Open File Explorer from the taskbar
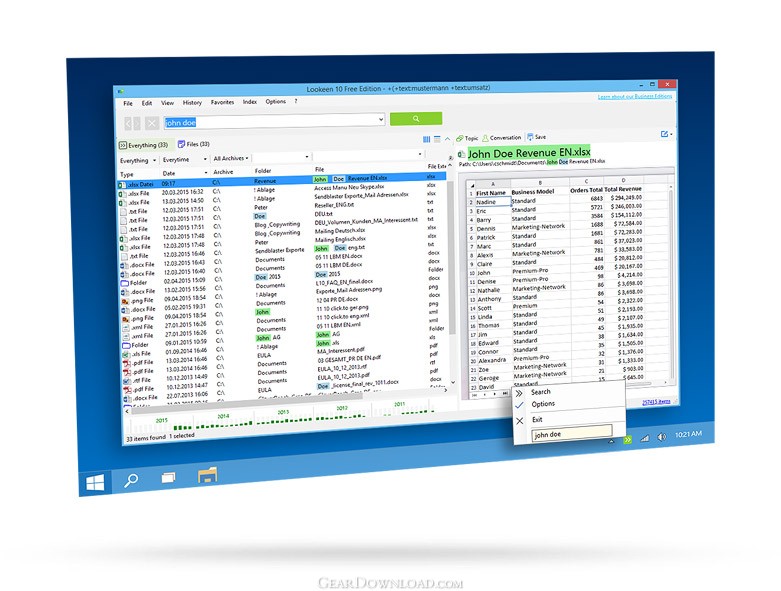The height and width of the screenshot is (591, 781). click(x=207, y=475)
